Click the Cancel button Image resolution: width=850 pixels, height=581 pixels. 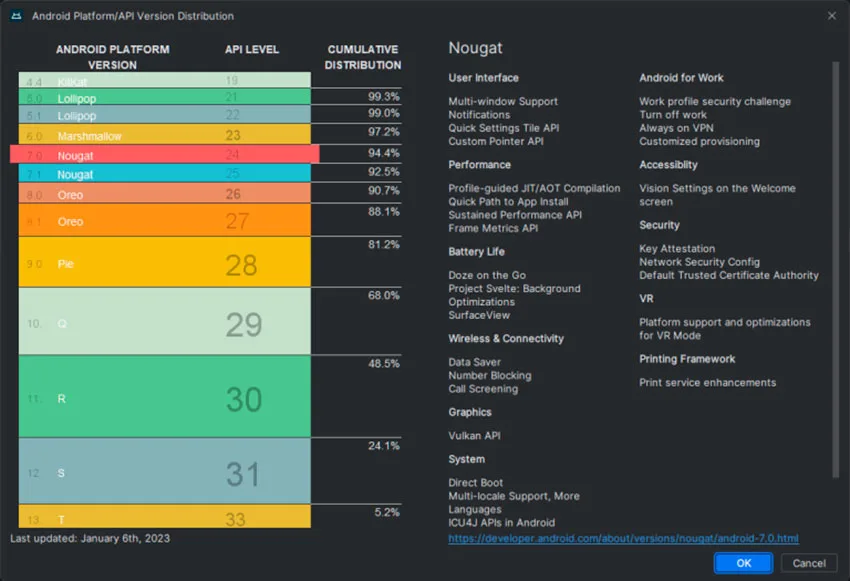(809, 563)
